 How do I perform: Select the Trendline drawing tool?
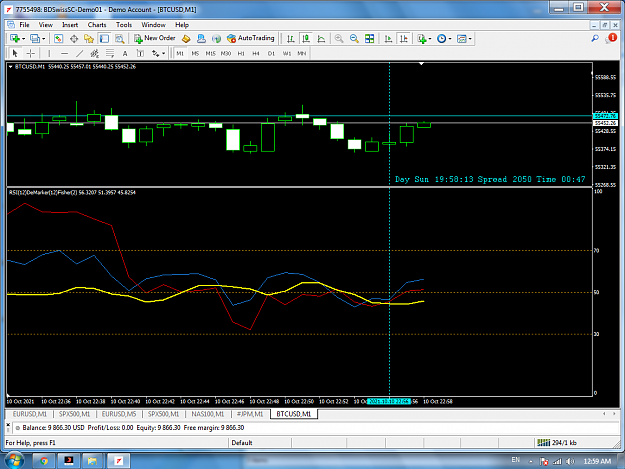(80, 53)
